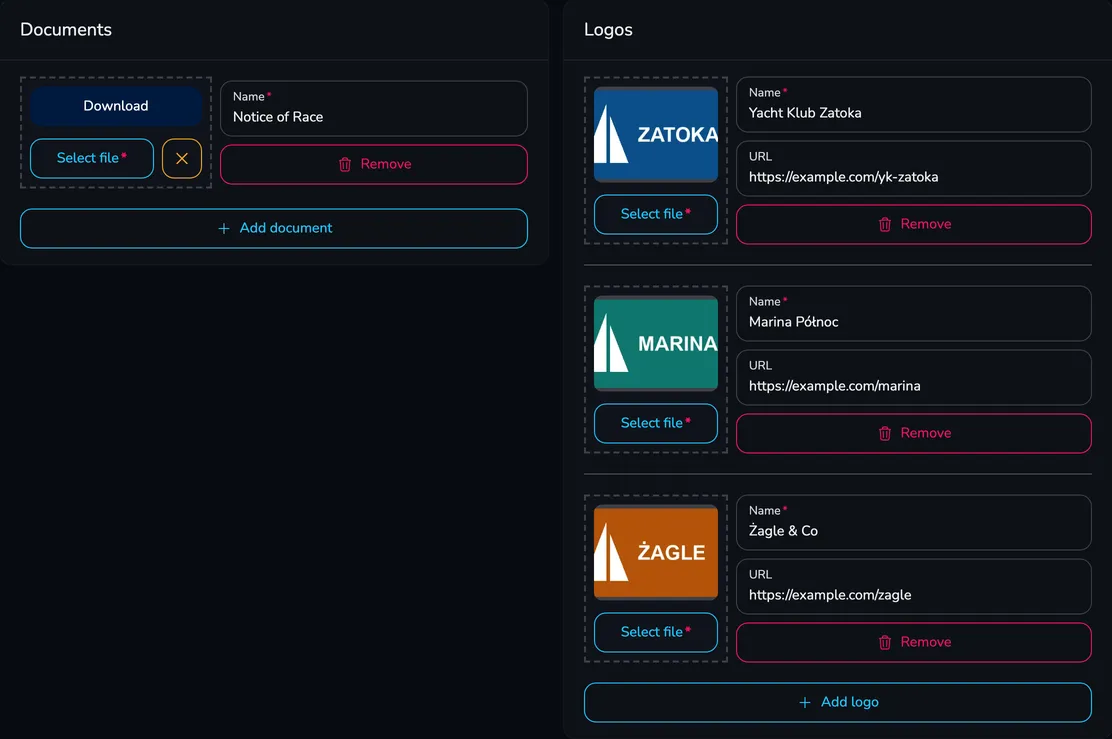Click plus icon in Add document

(x=223, y=228)
